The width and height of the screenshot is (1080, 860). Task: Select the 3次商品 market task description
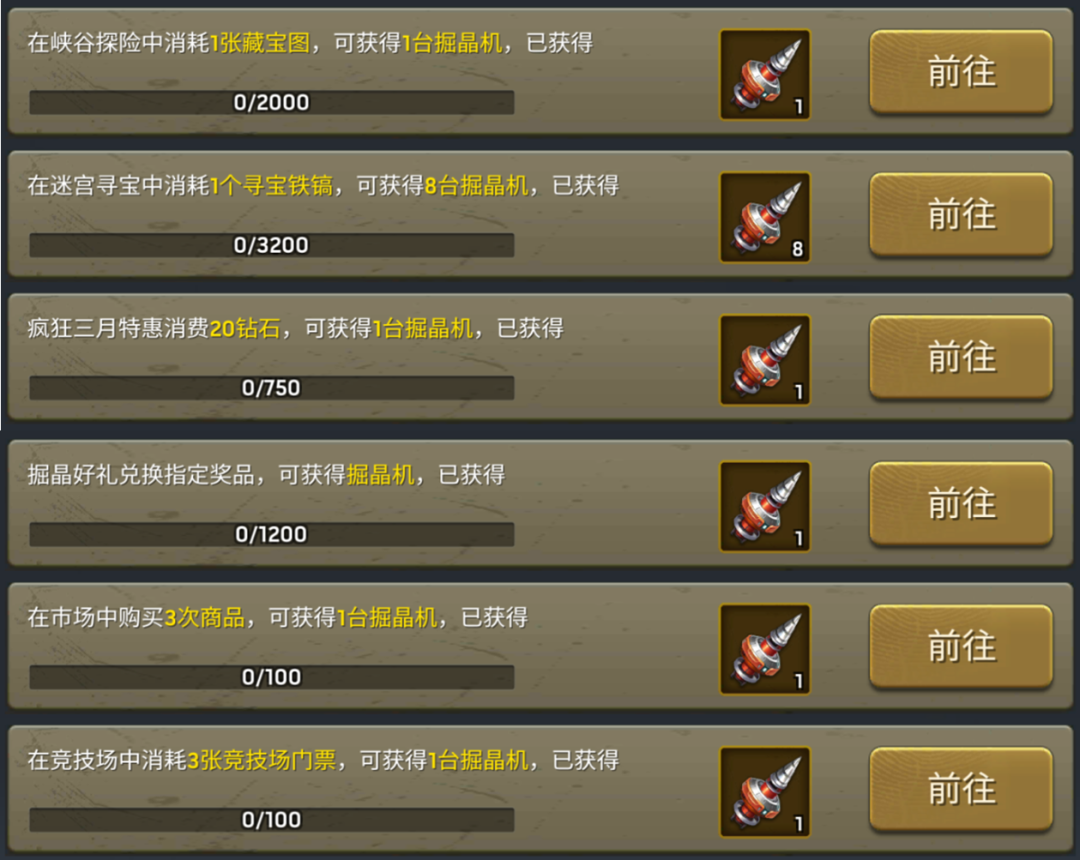(278, 618)
